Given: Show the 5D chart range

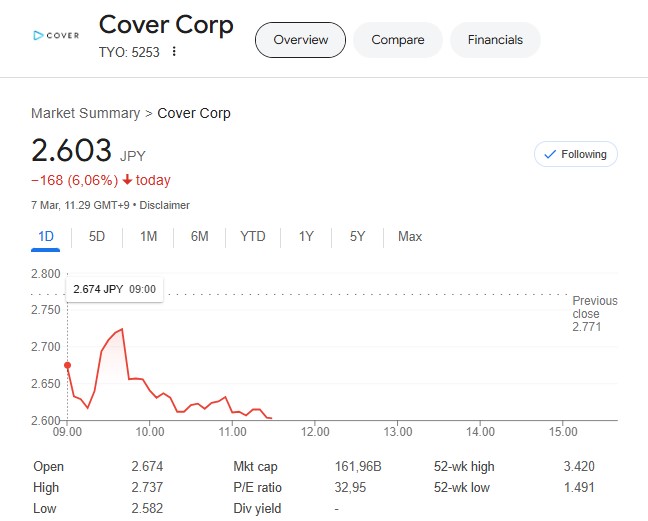Looking at the screenshot, I should pyautogui.click(x=97, y=237).
